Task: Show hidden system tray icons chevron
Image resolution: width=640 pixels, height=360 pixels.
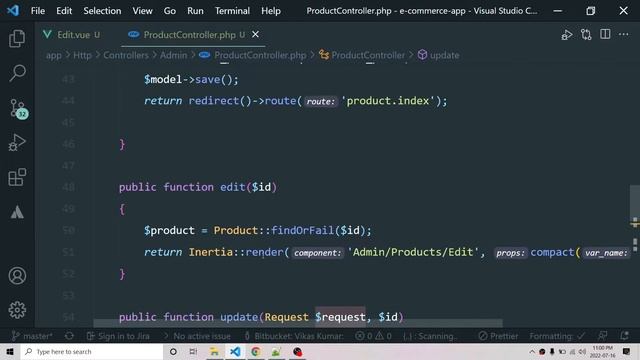Action: point(532,351)
